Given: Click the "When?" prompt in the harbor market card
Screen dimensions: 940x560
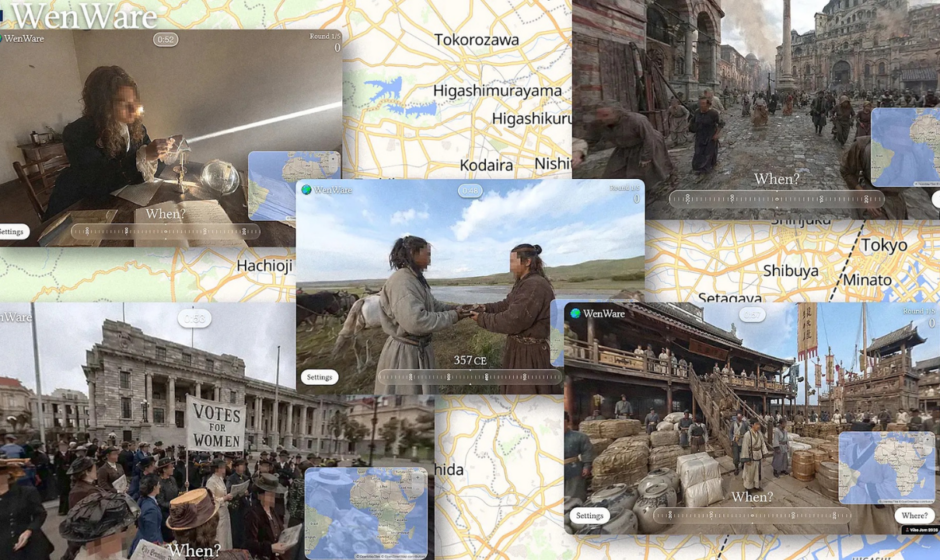Looking at the screenshot, I should pyautogui.click(x=752, y=496).
